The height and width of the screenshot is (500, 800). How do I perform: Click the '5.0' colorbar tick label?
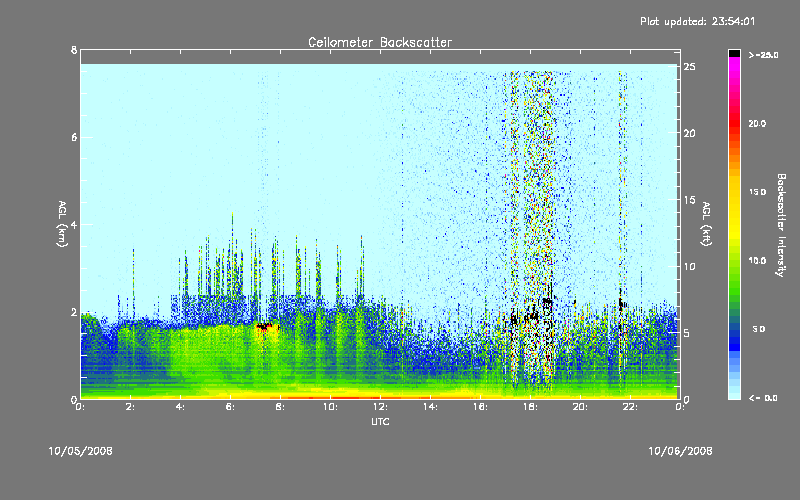(759, 329)
